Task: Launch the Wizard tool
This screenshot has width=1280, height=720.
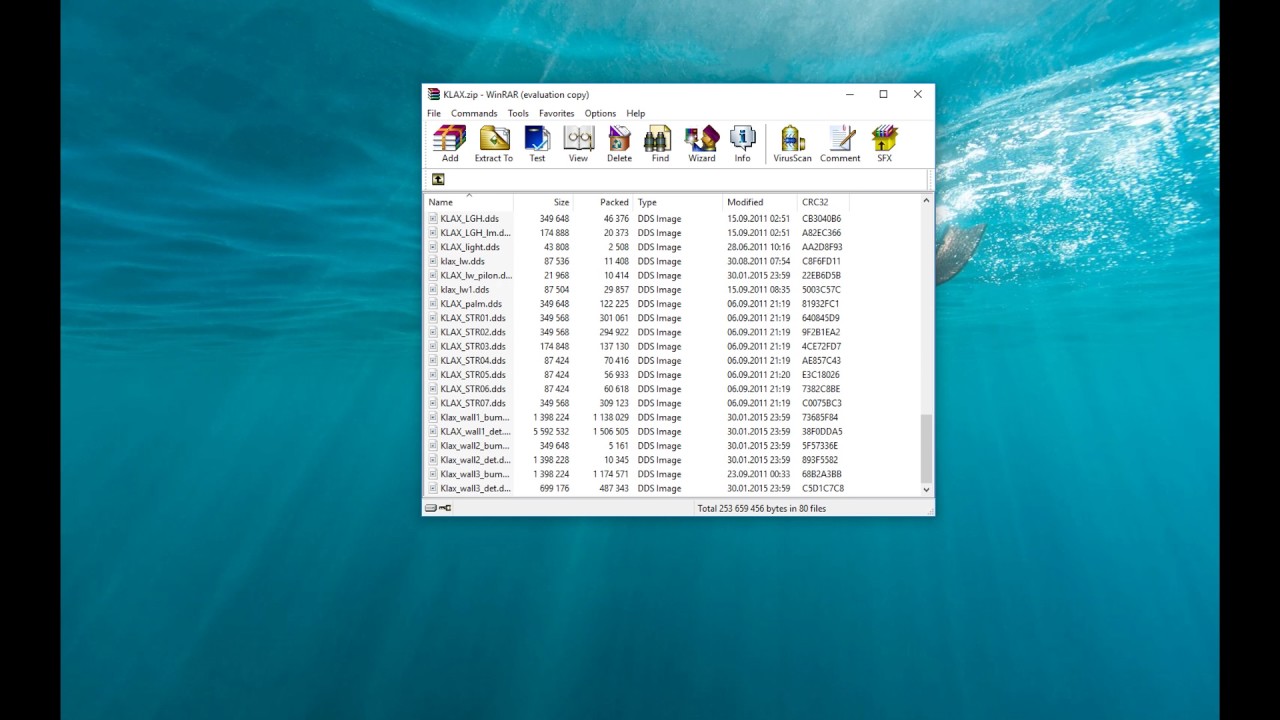Action: [x=702, y=143]
